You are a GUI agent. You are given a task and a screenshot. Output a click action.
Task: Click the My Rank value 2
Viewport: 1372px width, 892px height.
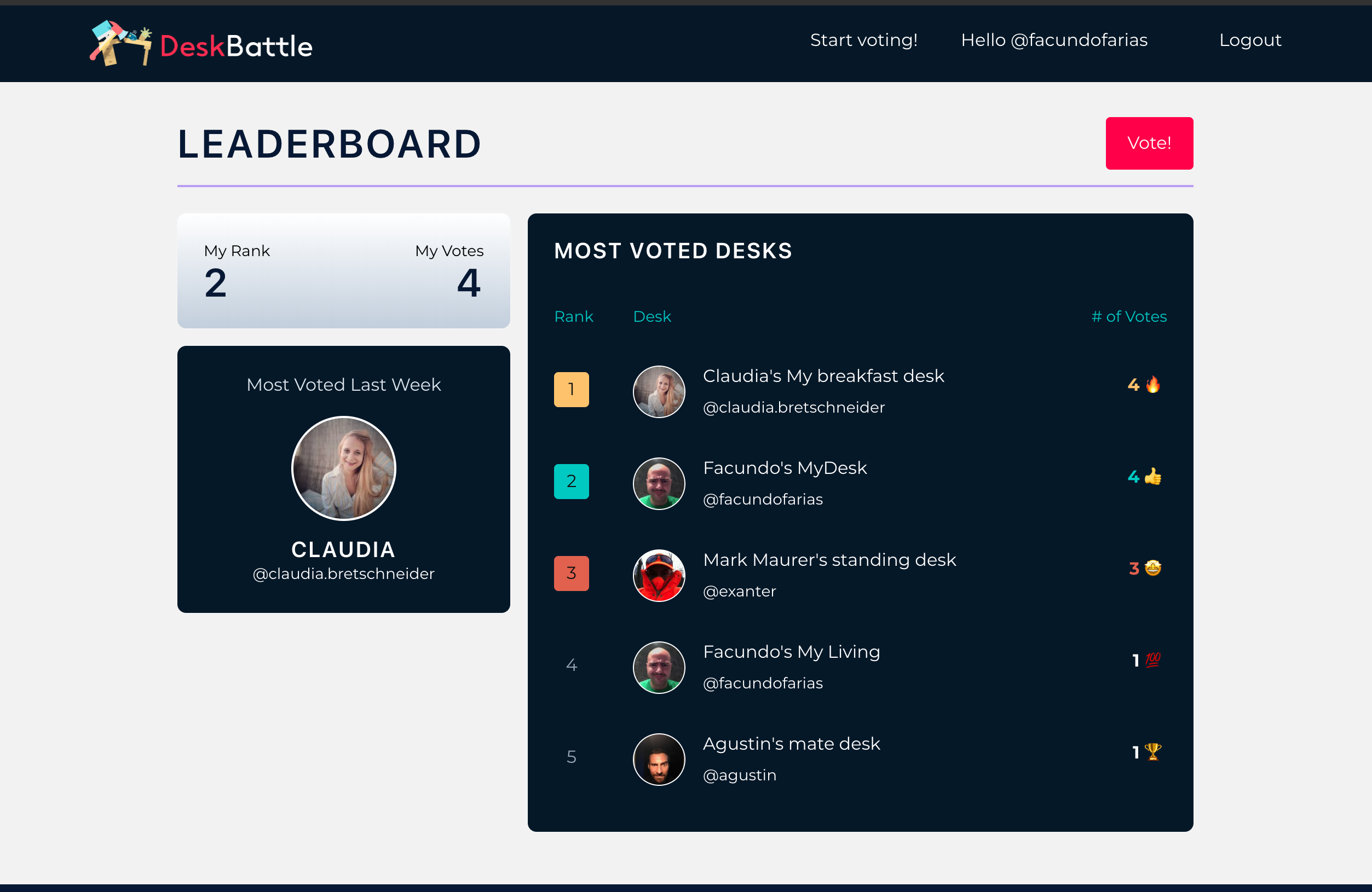216,283
